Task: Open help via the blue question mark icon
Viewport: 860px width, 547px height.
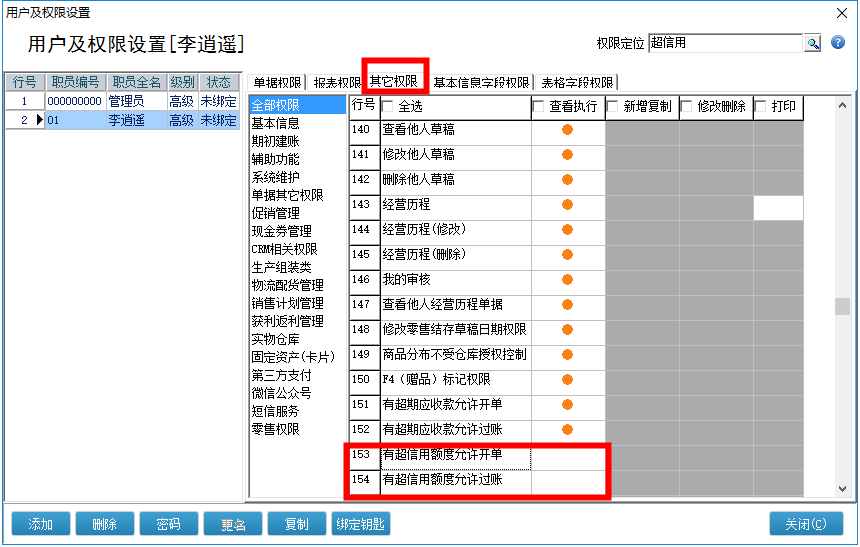Action: [x=838, y=43]
